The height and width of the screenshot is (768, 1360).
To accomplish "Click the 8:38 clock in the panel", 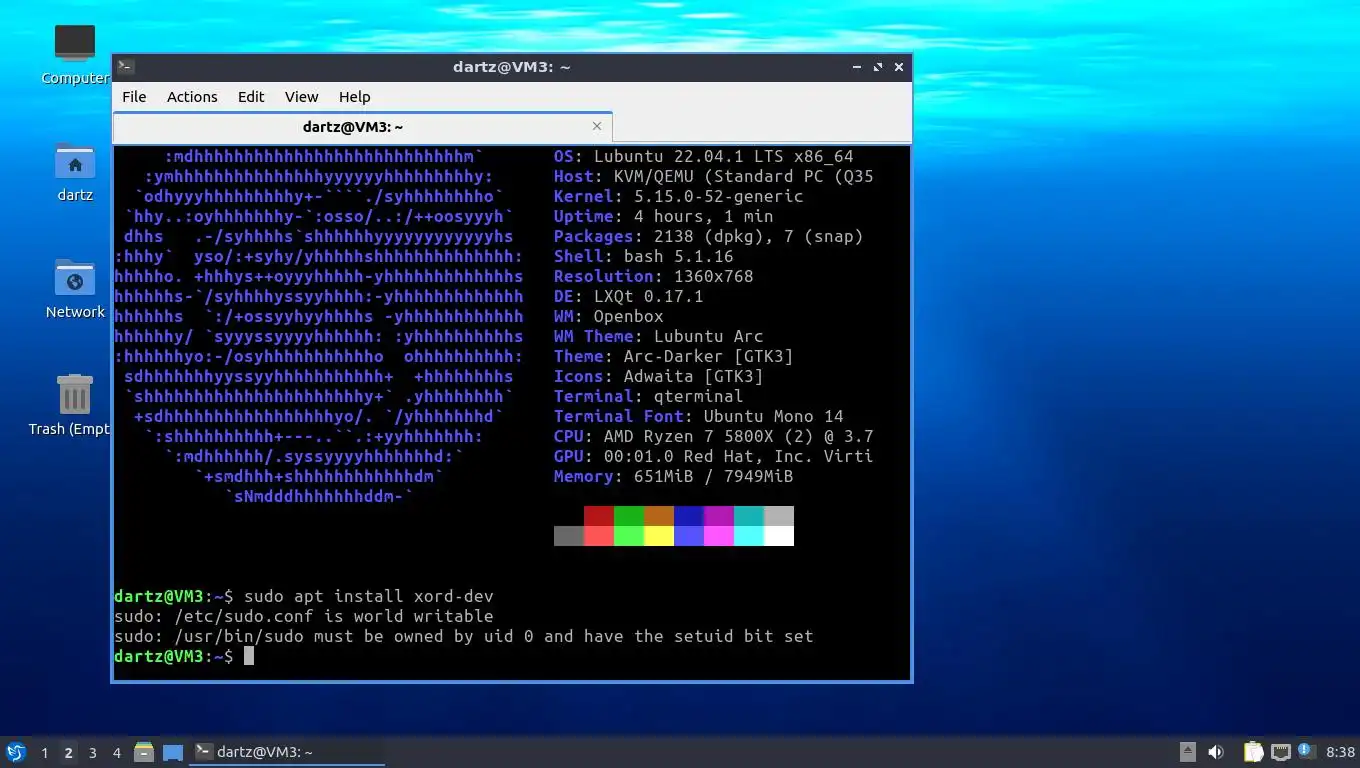I will point(1340,752).
